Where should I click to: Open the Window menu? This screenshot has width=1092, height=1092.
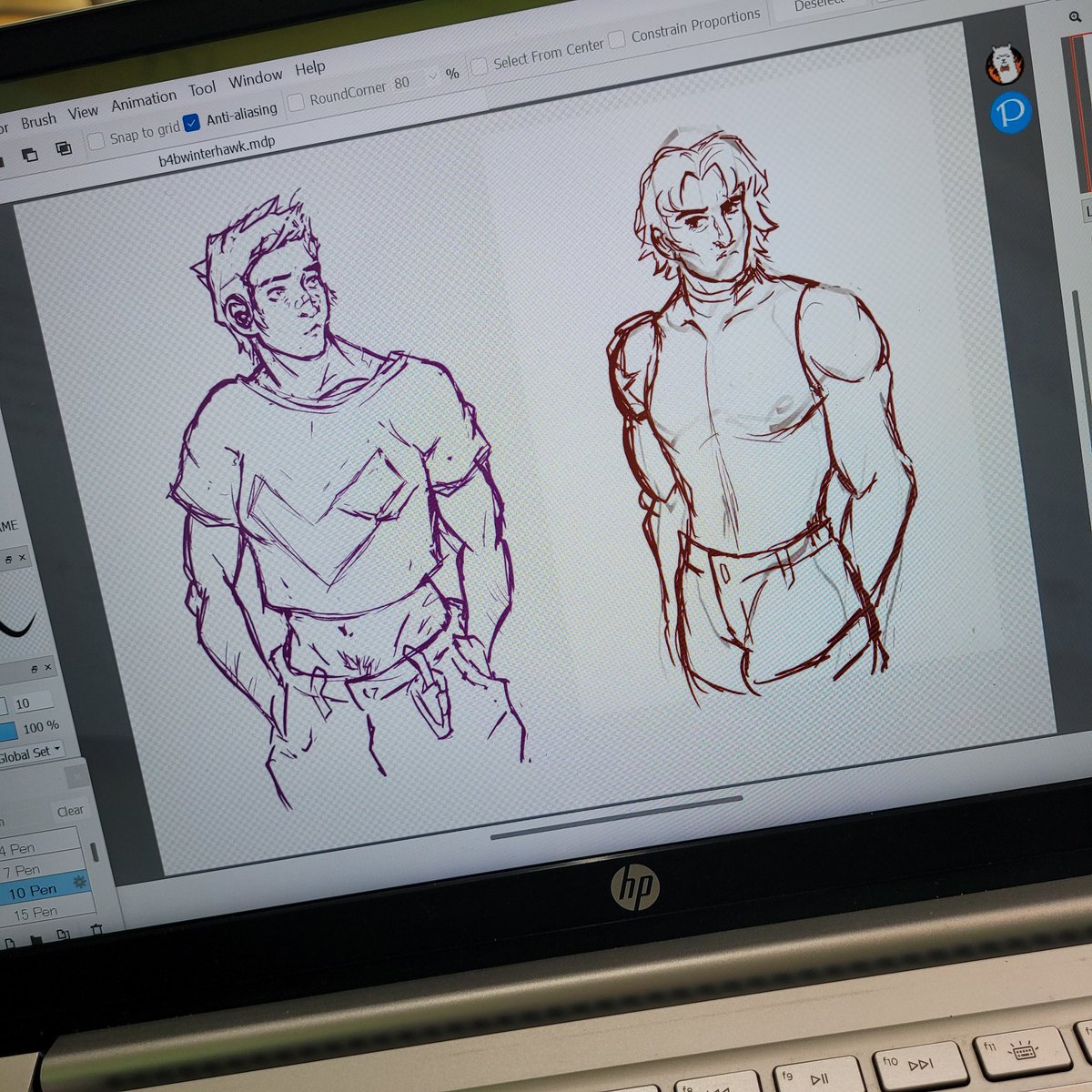coord(255,79)
